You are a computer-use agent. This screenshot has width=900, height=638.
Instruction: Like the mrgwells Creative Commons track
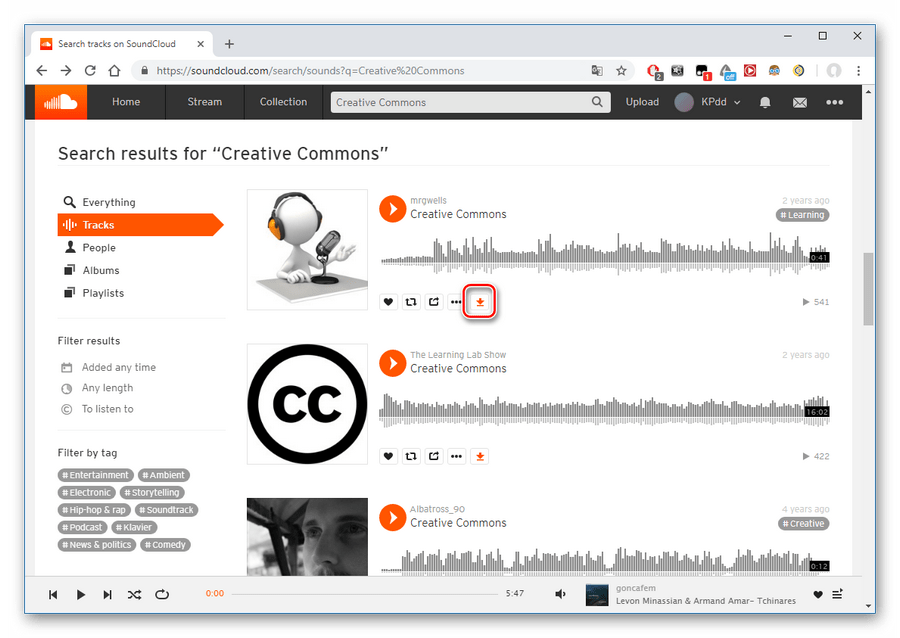coord(389,302)
